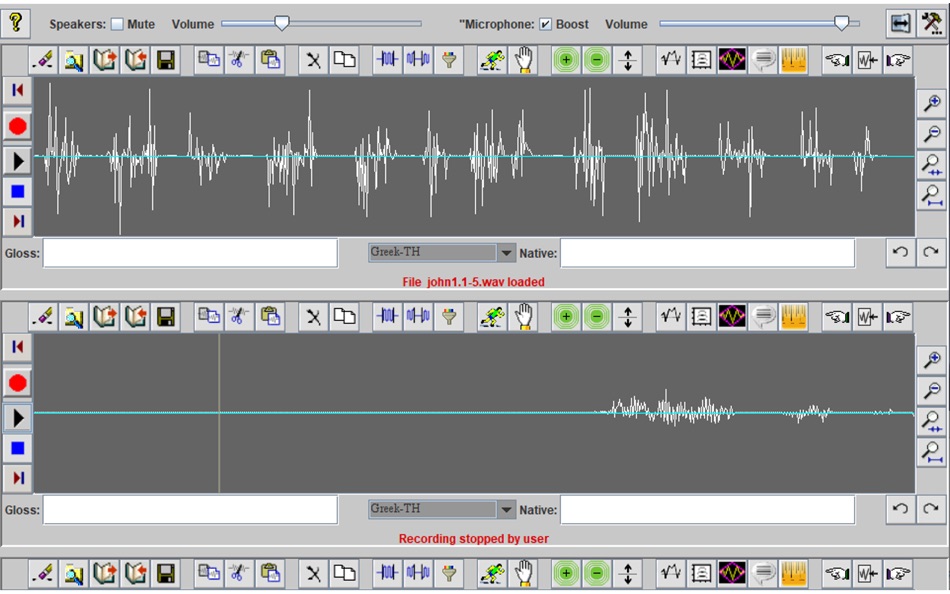Click the Native field in the recording panel
This screenshot has height=594, width=950.
(707, 510)
